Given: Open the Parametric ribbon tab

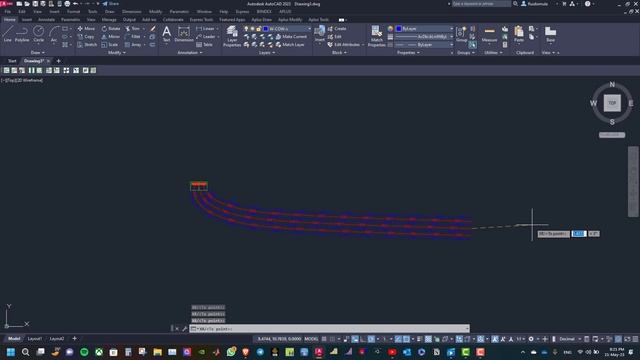Looking at the screenshot, I should [70, 20].
